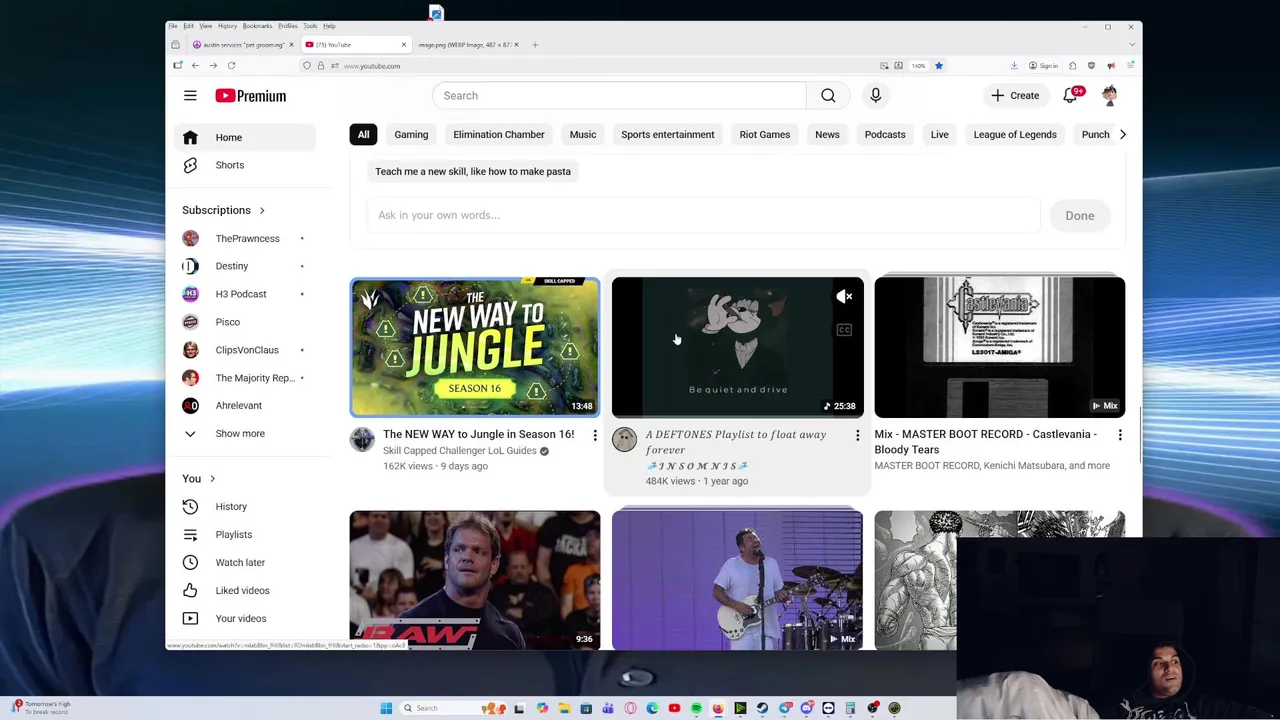Click the search magnifier button
Screen dimensions: 1280x720
click(x=828, y=95)
